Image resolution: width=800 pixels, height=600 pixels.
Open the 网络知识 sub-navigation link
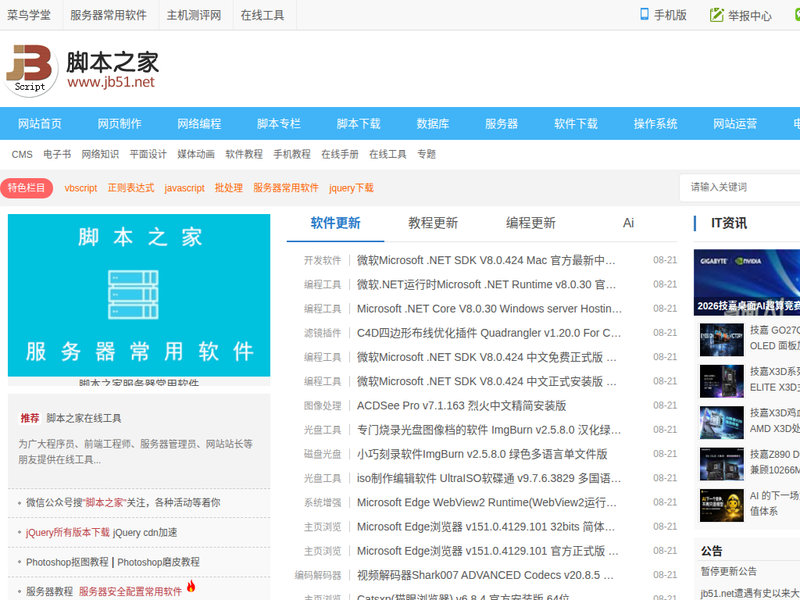coord(100,154)
